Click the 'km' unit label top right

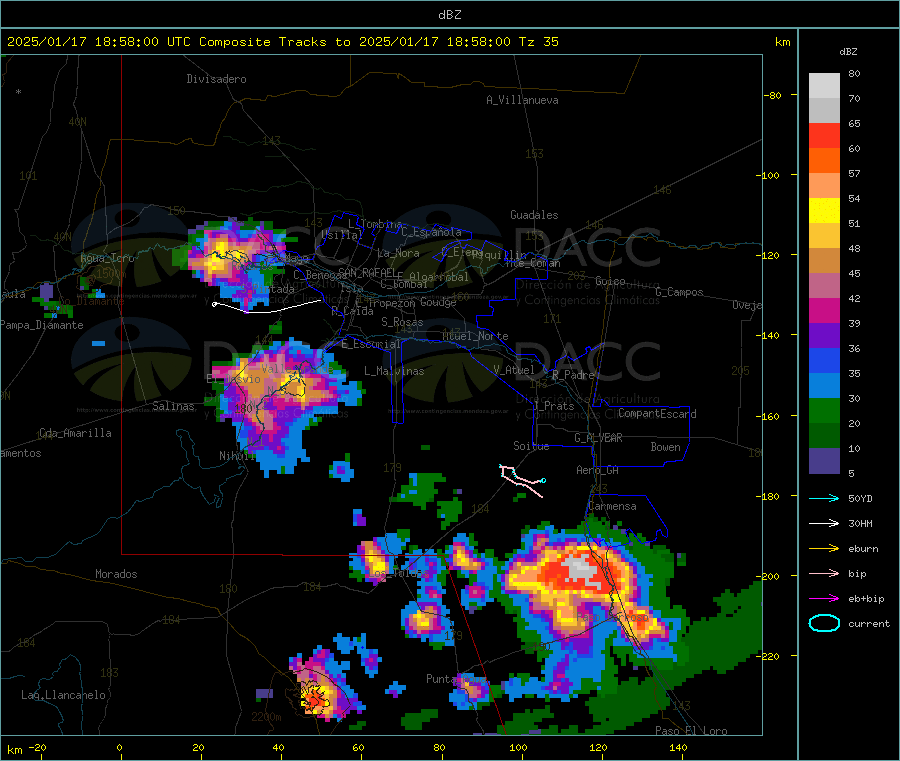pos(782,42)
